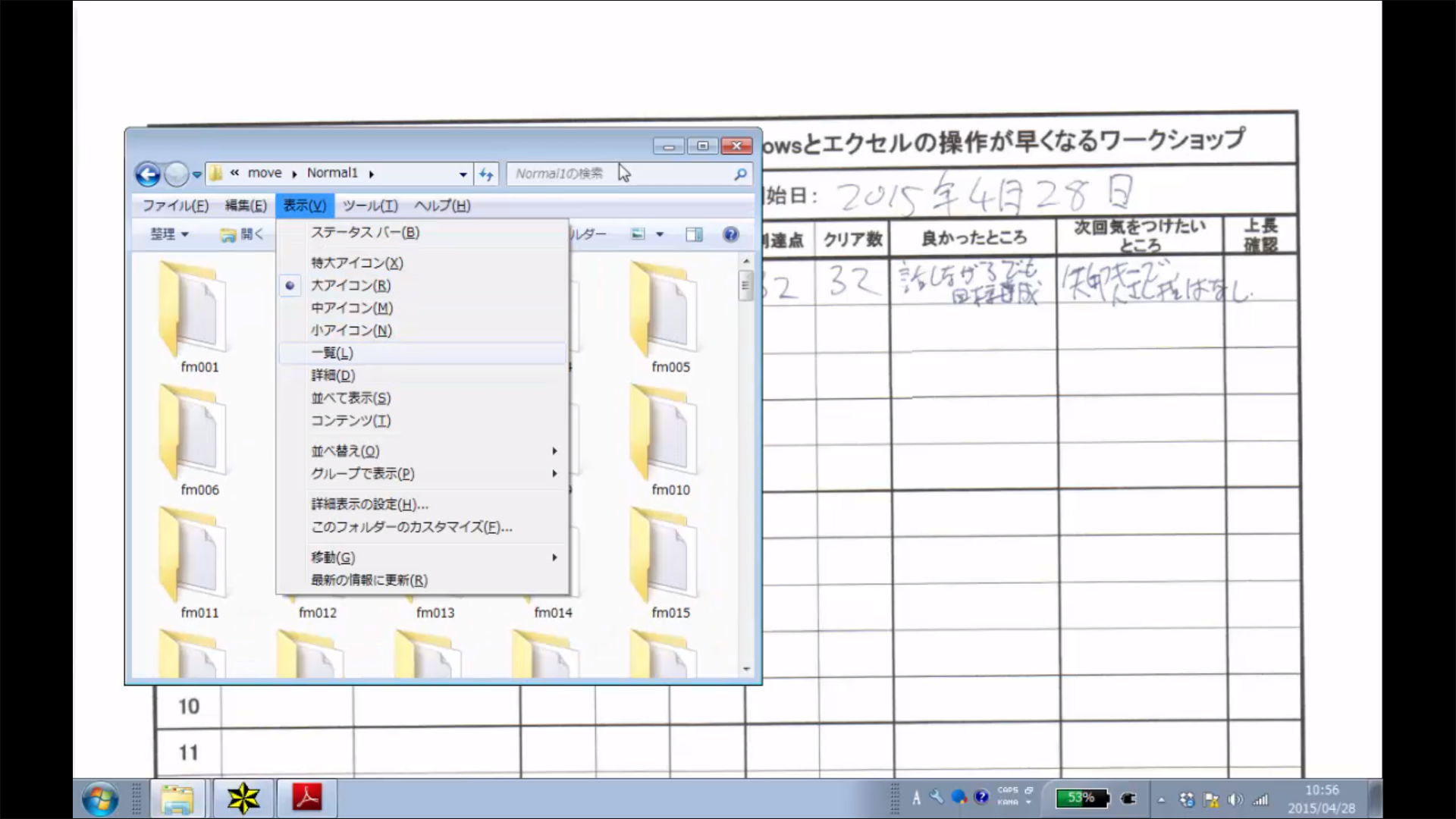This screenshot has height=819, width=1456.
Task: Click the Windows Start orb
Action: click(x=101, y=799)
